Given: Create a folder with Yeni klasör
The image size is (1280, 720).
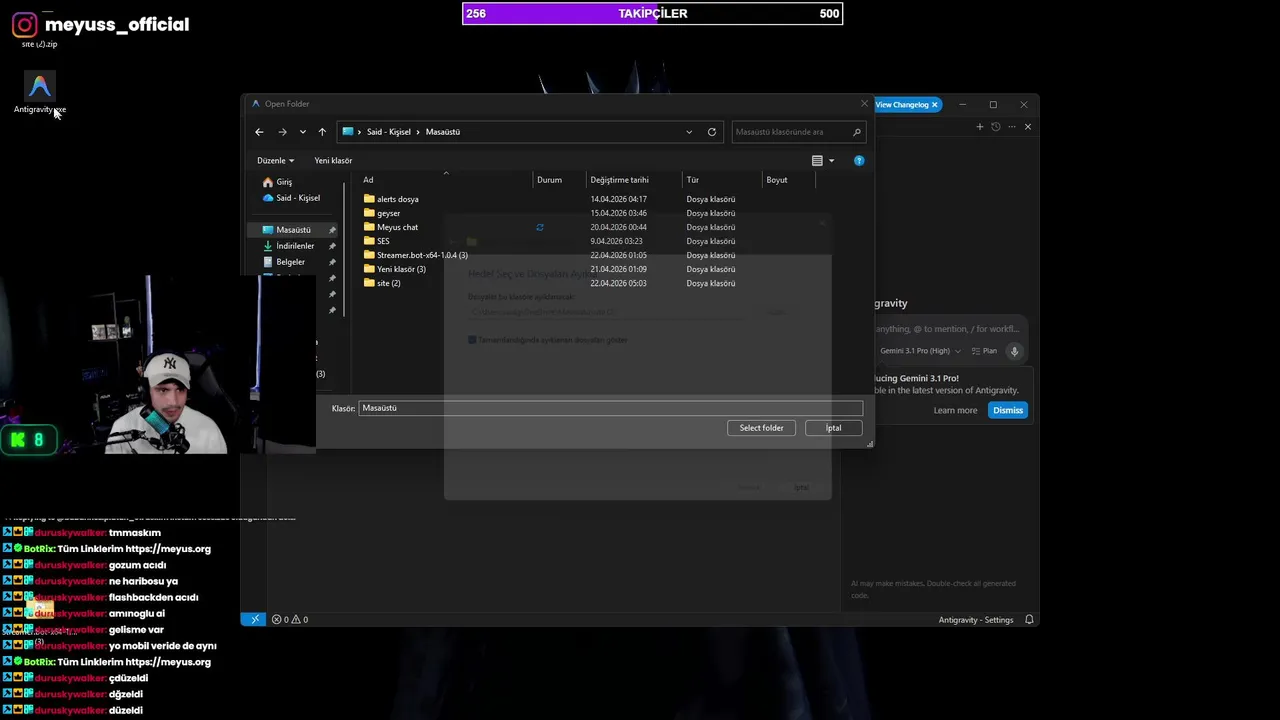Looking at the screenshot, I should point(333,160).
